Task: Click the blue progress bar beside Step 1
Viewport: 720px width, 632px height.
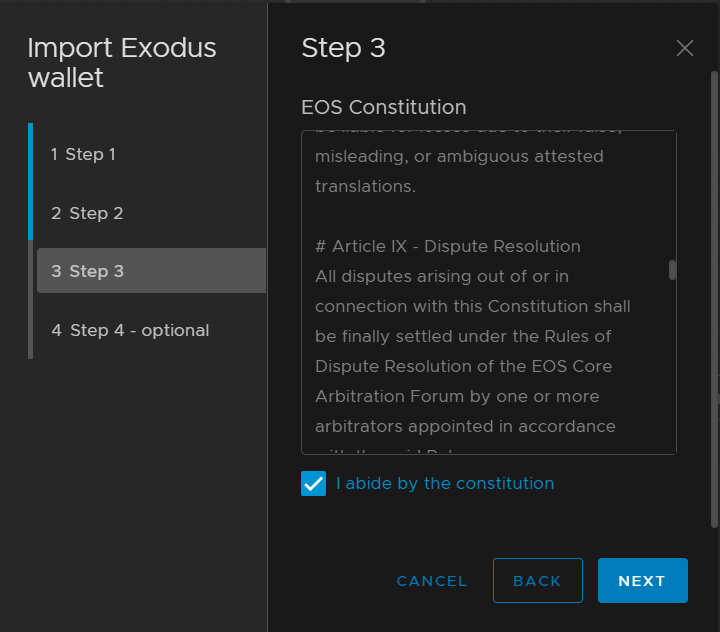Action: point(31,181)
